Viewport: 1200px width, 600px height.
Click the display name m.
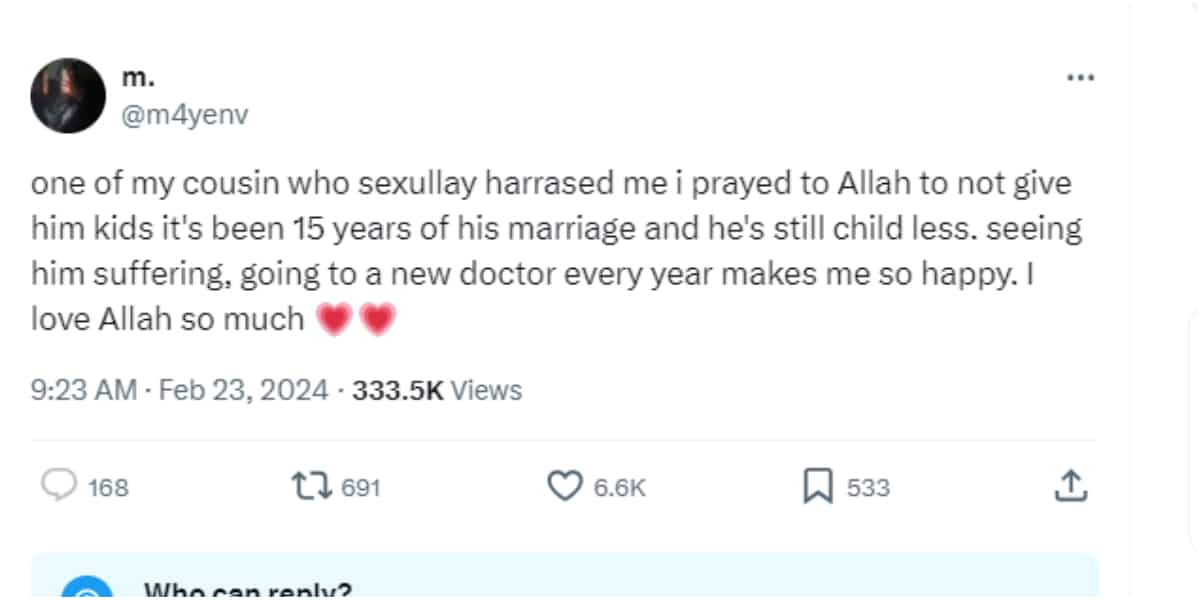pos(134,79)
